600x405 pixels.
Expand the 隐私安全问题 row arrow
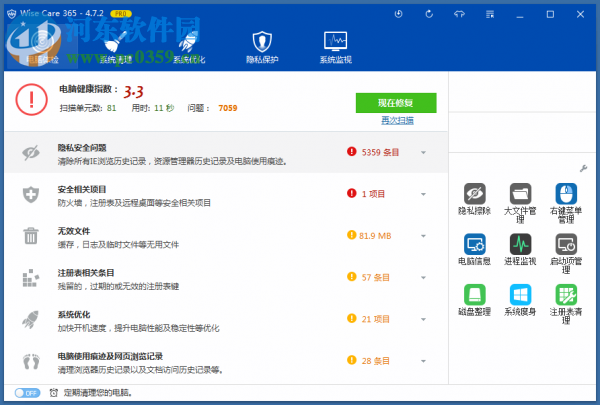423,152
